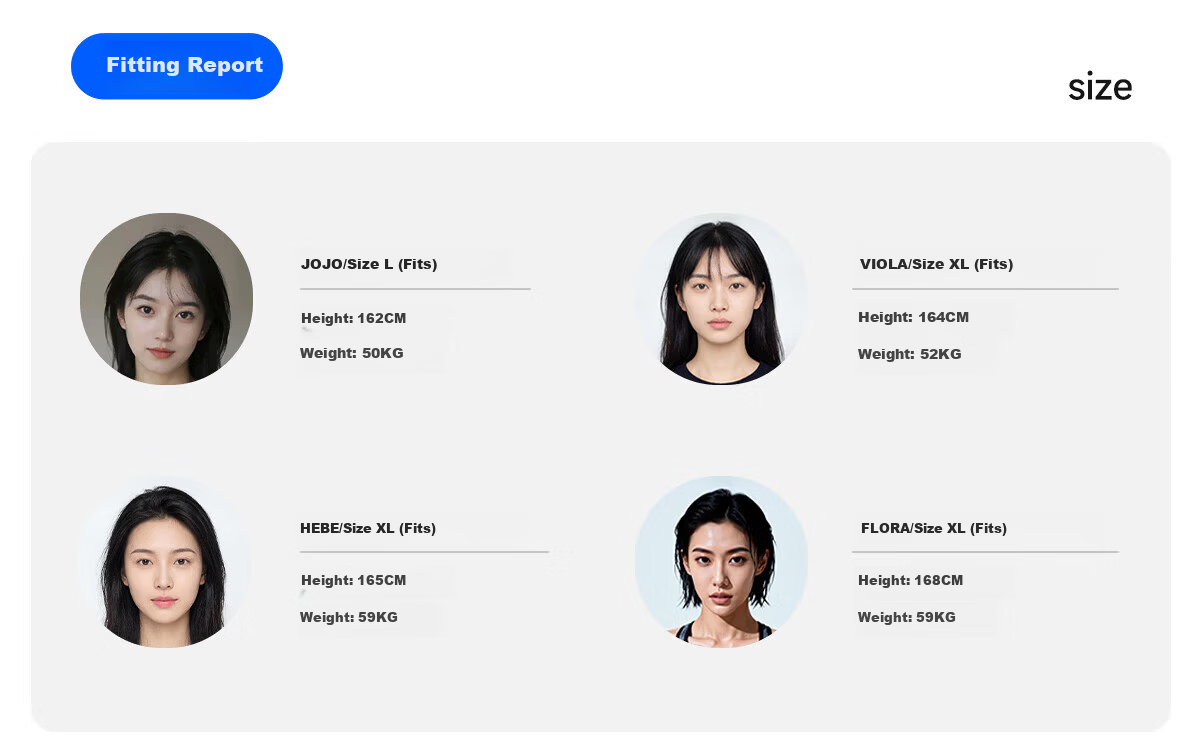Click the "Height: 164CM" text
Image resolution: width=1200 pixels, height=748 pixels.
coord(914,317)
